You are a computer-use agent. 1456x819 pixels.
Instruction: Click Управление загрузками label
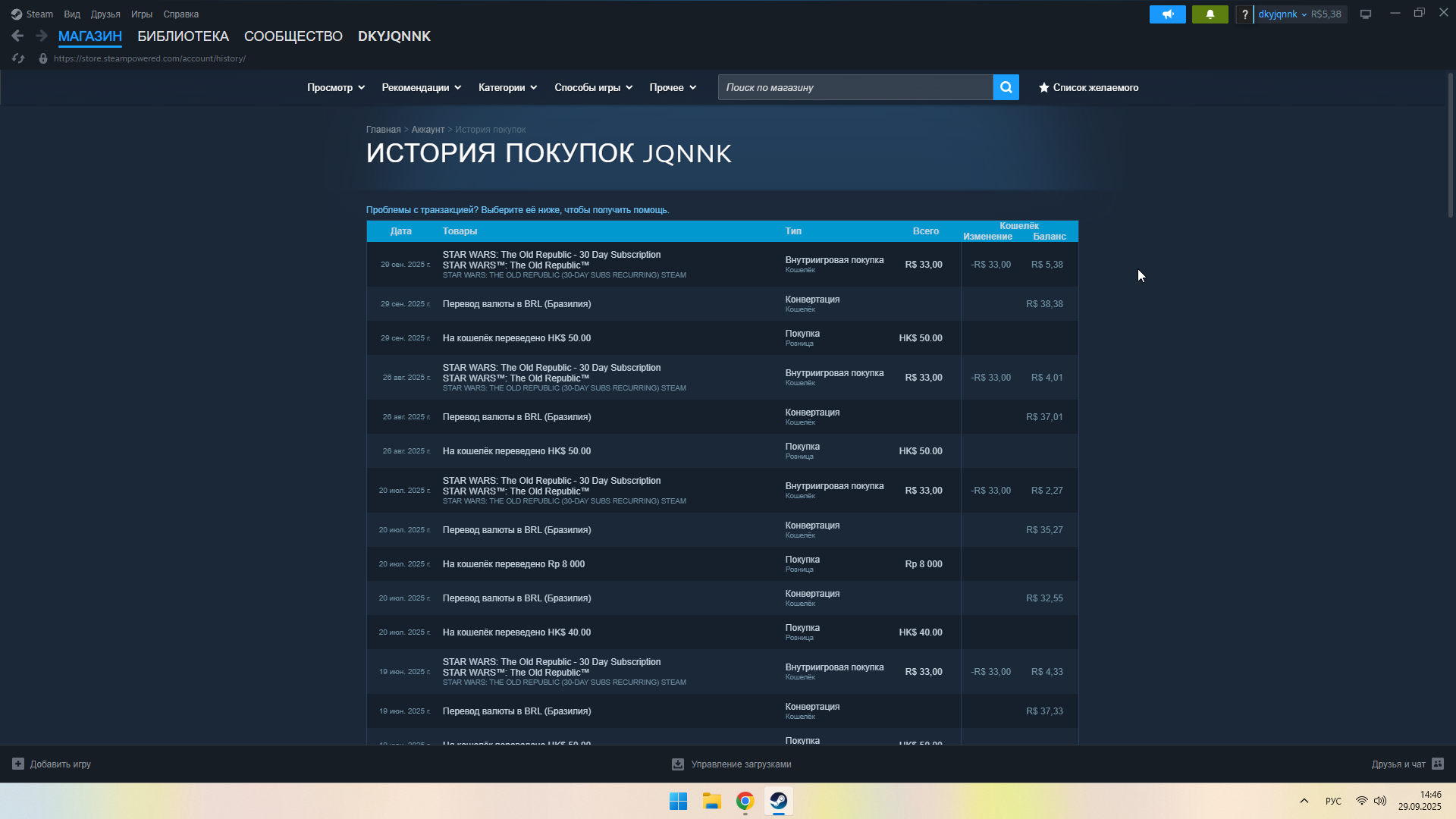tap(741, 764)
